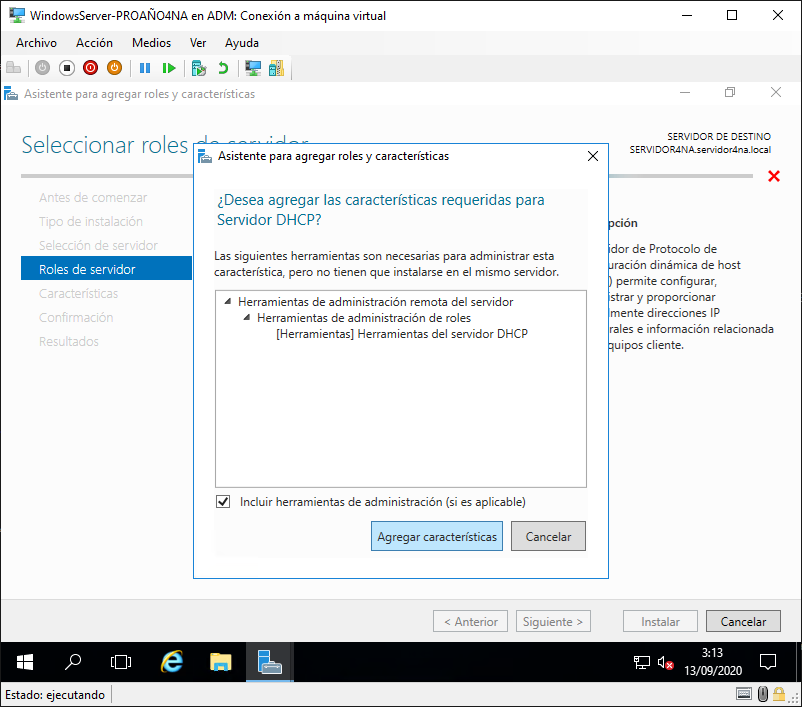Click the orange Save state icon
The width and height of the screenshot is (802, 707).
click(x=114, y=68)
